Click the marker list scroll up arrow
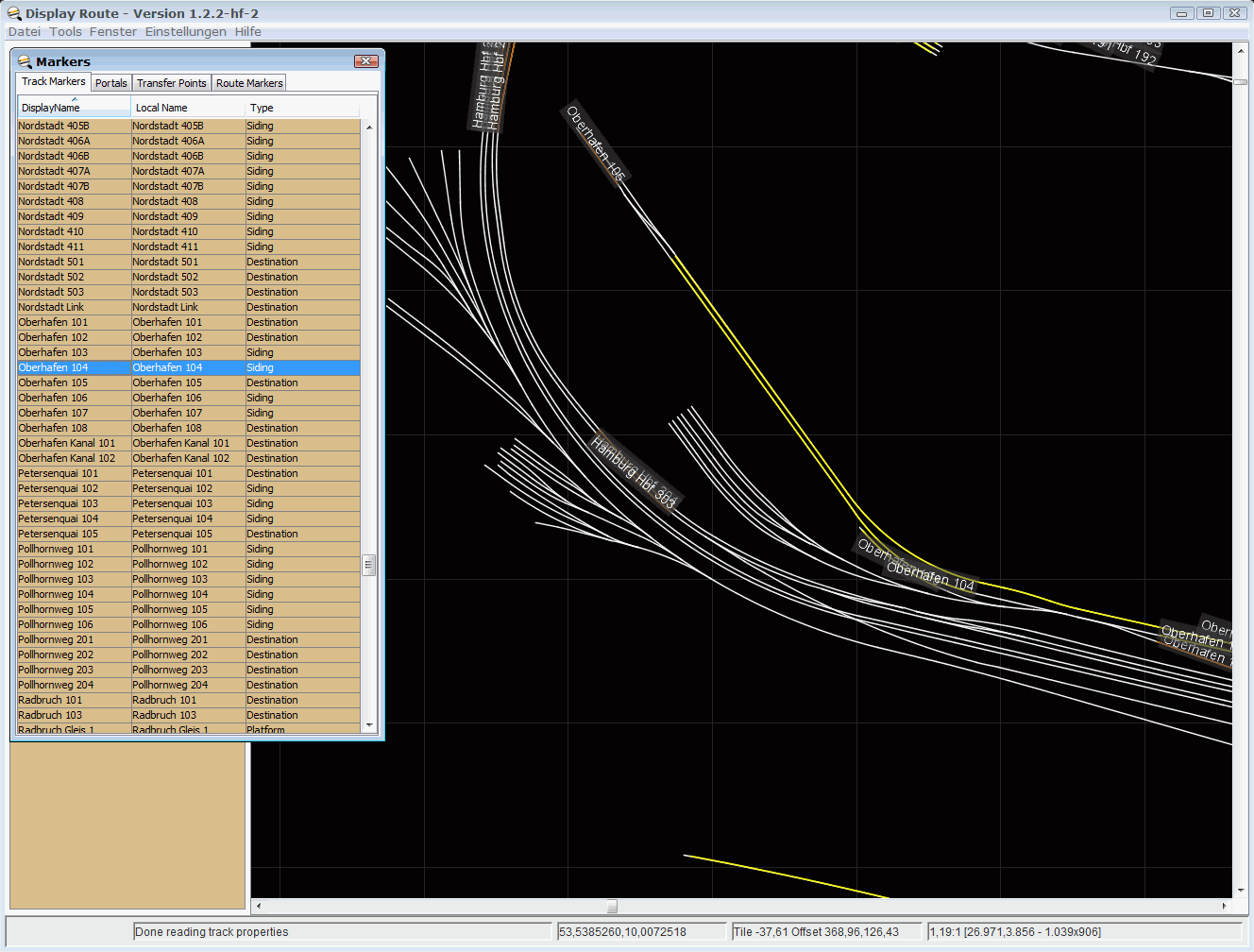This screenshot has height=952, width=1254. (369, 127)
